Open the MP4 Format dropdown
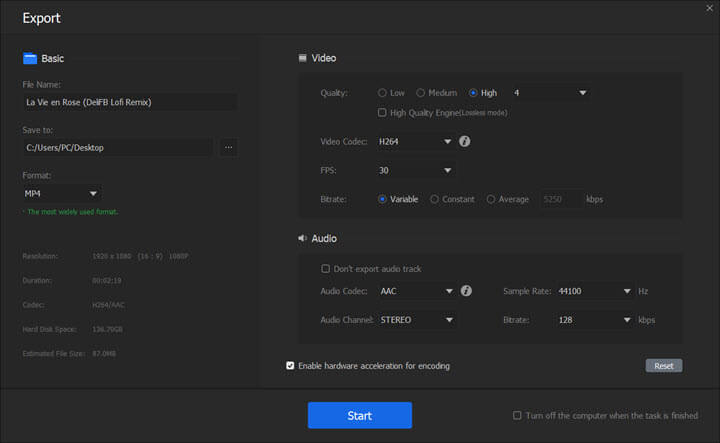Viewport: 720px width, 443px height. pyautogui.click(x=62, y=193)
